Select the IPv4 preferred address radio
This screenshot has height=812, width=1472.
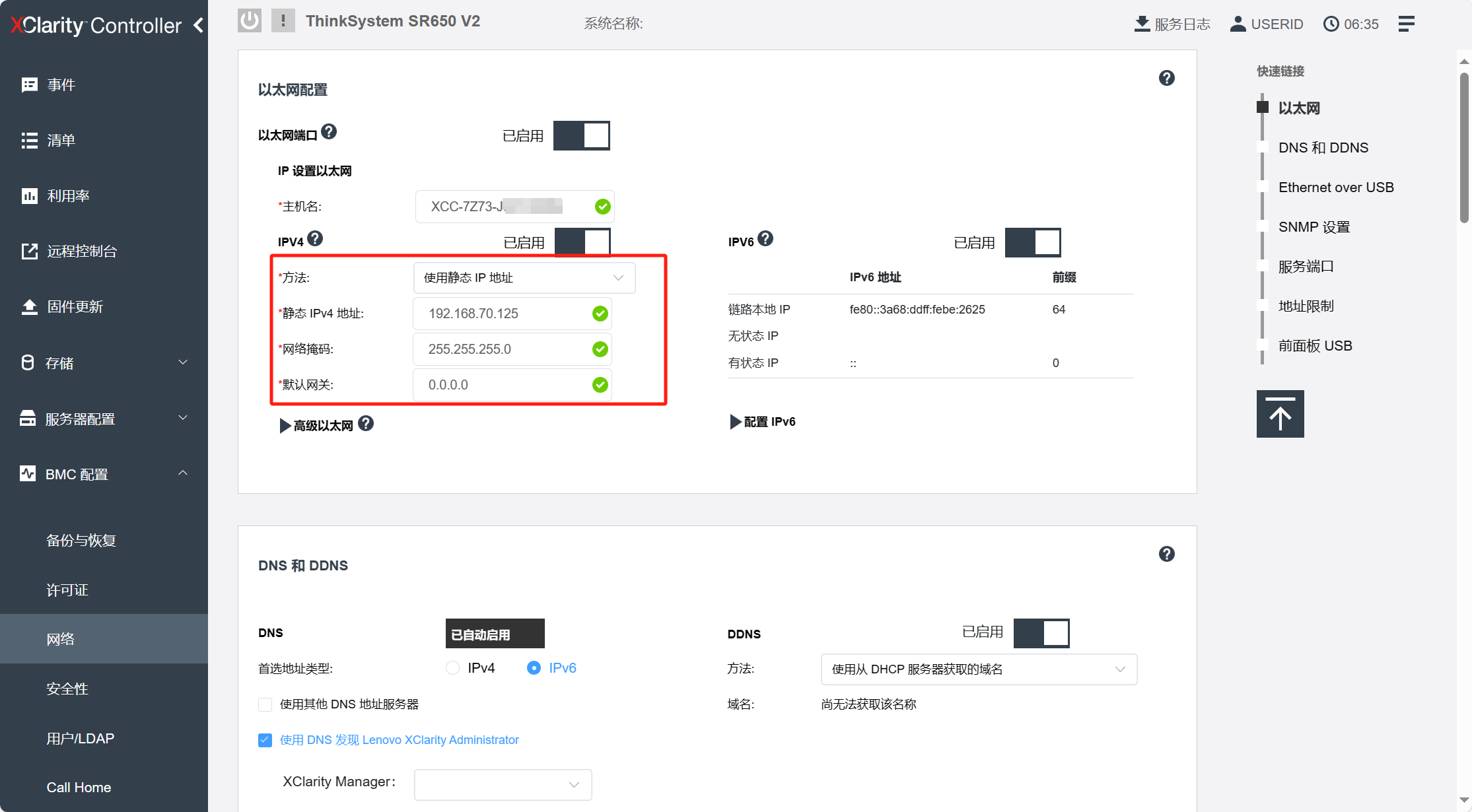tap(452, 668)
